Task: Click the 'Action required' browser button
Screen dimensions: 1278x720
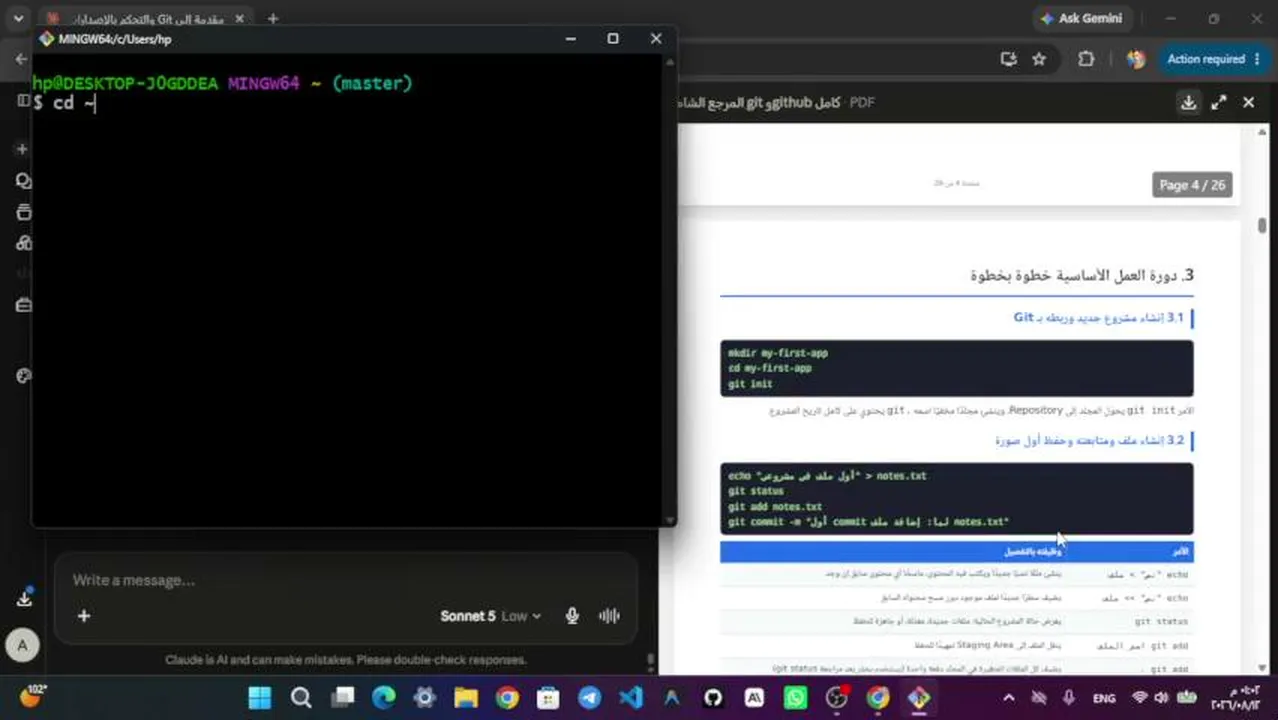Action: pos(1214,59)
